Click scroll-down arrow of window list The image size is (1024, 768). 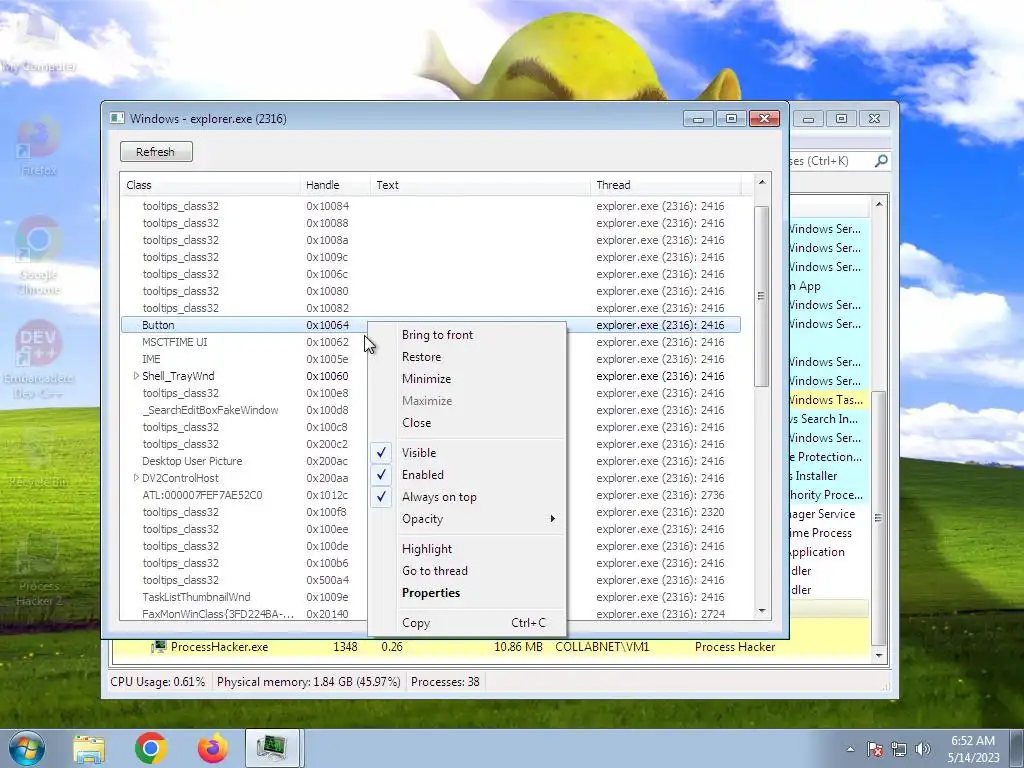761,611
